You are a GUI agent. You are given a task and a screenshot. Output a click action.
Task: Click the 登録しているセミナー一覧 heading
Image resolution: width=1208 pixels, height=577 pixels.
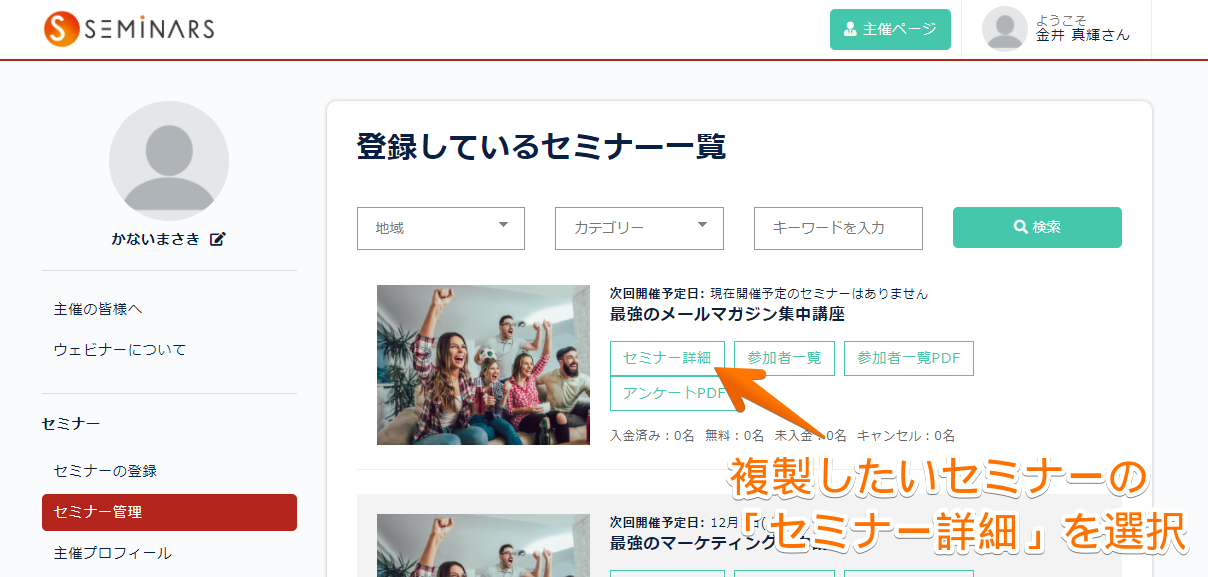click(x=541, y=147)
